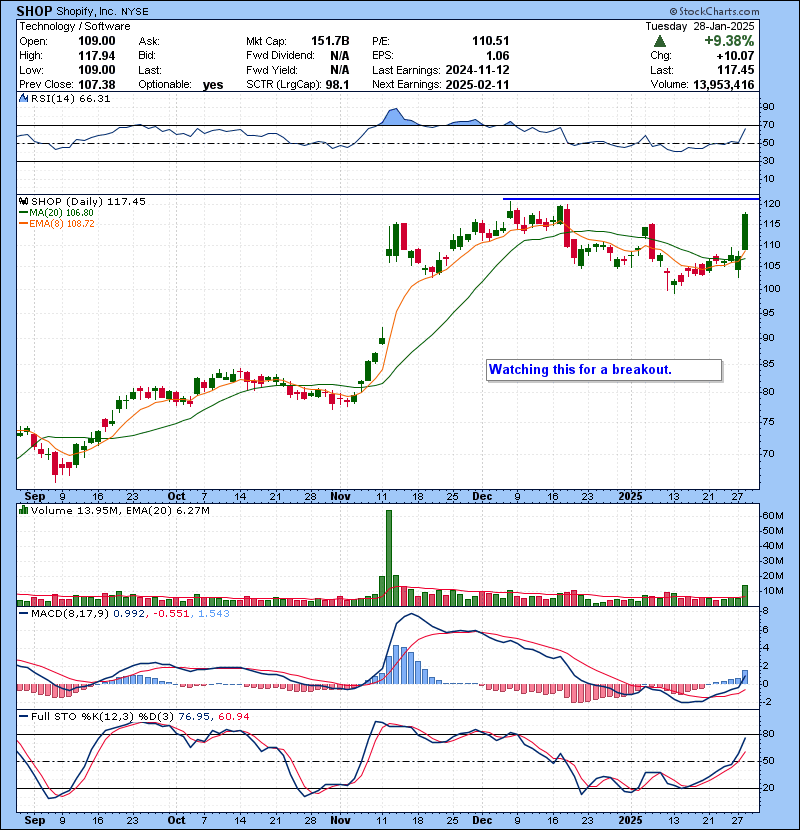Image resolution: width=800 pixels, height=830 pixels.
Task: Click the candlestick icon before SHOP (Daily)
Action: [x=23, y=201]
